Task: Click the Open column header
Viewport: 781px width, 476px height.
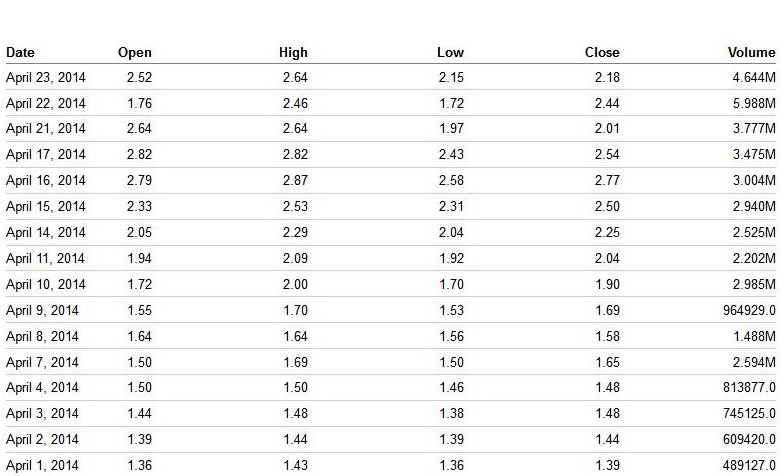Action: pos(134,52)
